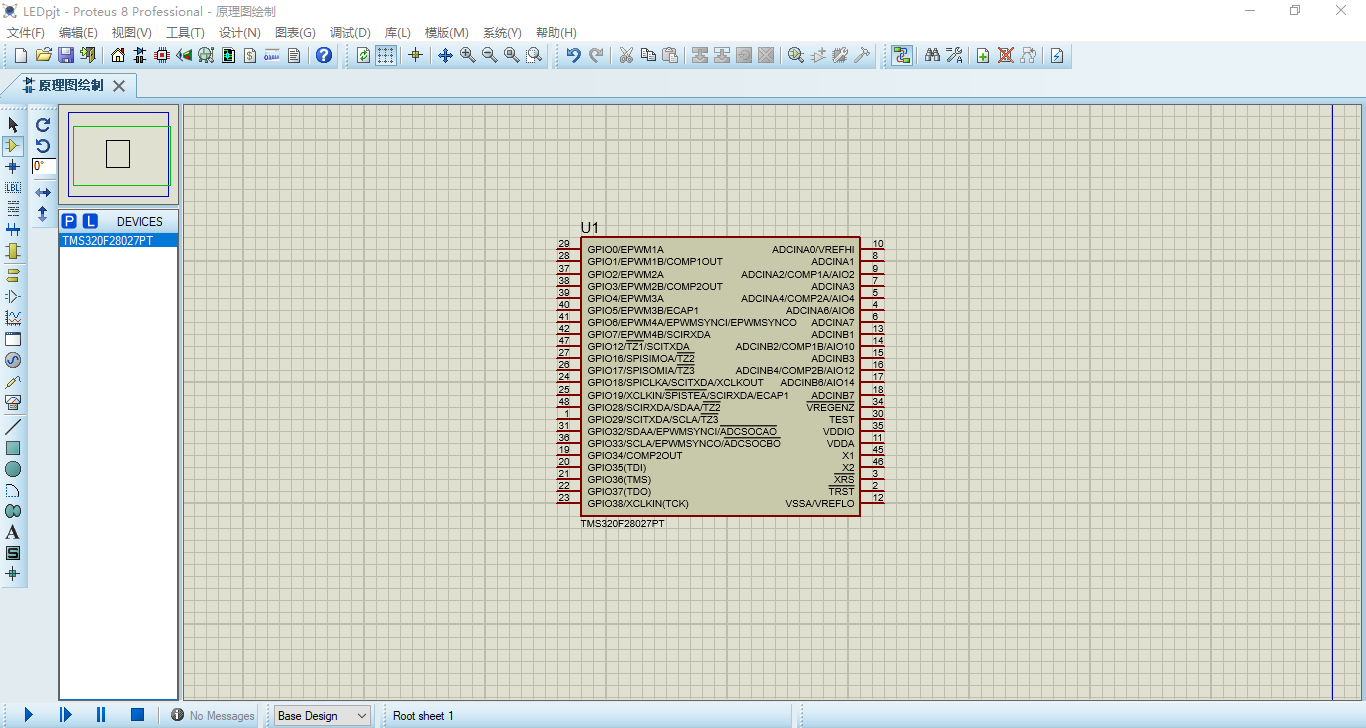Click the P pick-devices button
The image size is (1366, 728).
pyautogui.click(x=70, y=220)
